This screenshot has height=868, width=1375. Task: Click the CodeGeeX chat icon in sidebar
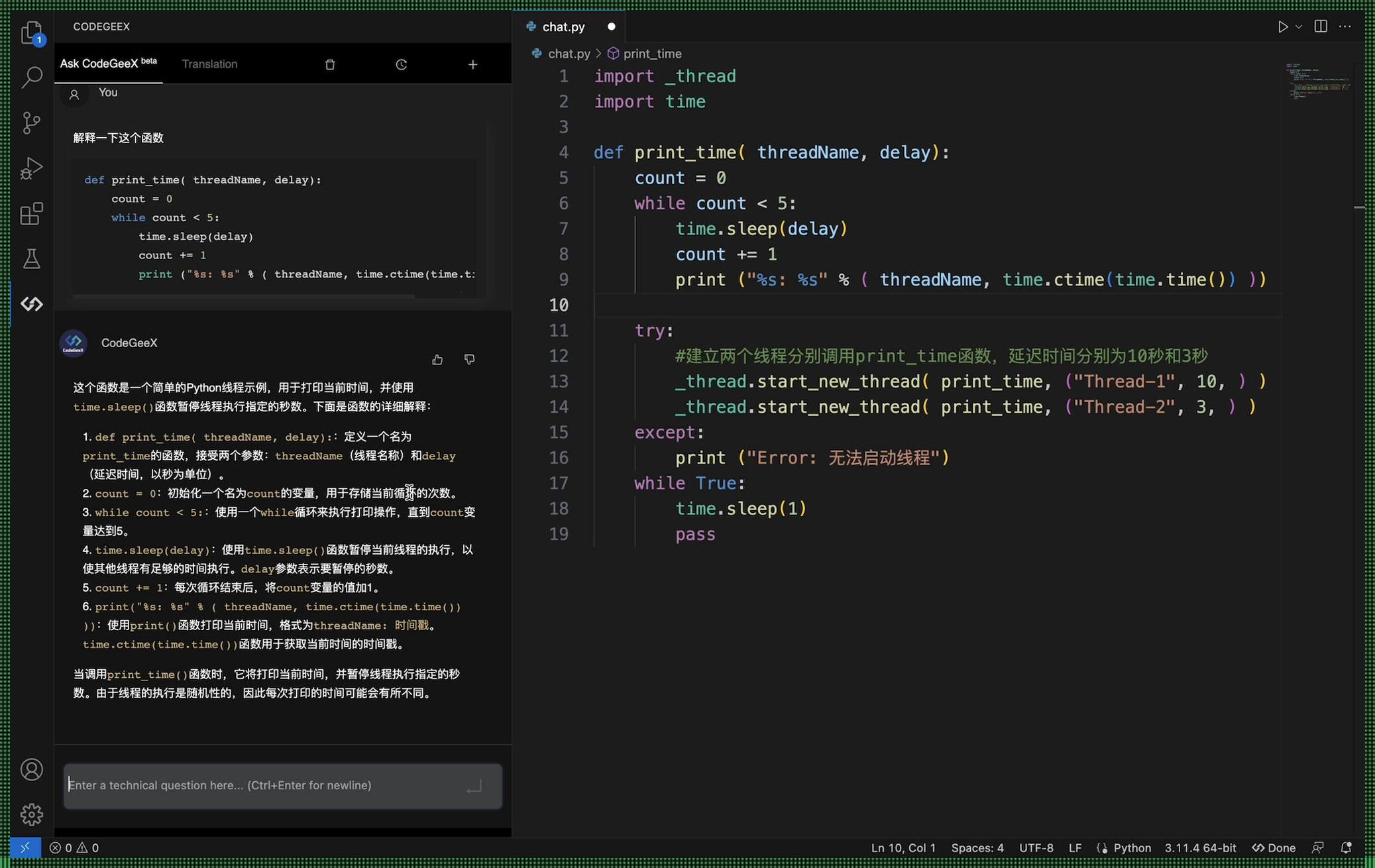point(31,302)
